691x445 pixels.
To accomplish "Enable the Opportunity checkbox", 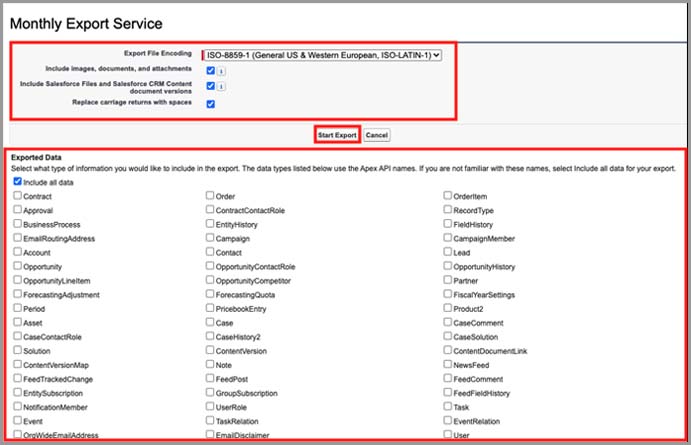I will 19,267.
